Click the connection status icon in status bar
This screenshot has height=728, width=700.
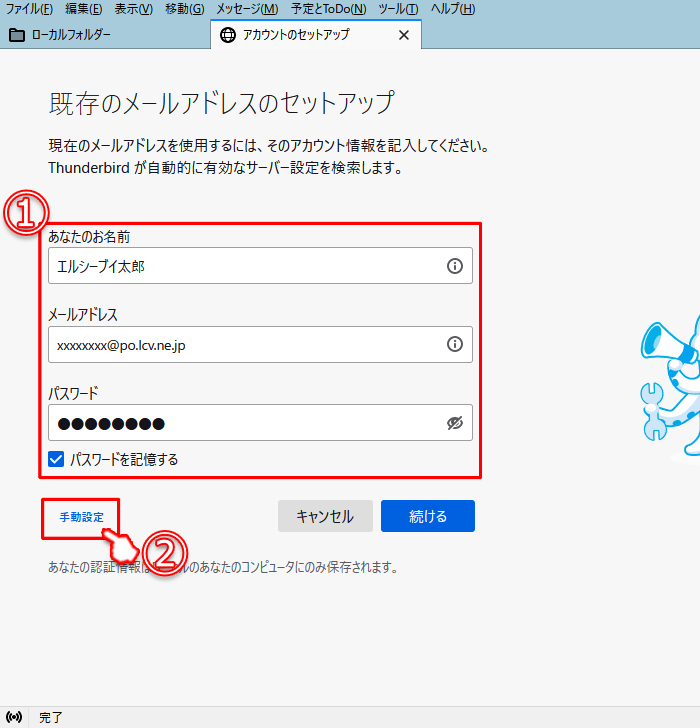point(15,717)
